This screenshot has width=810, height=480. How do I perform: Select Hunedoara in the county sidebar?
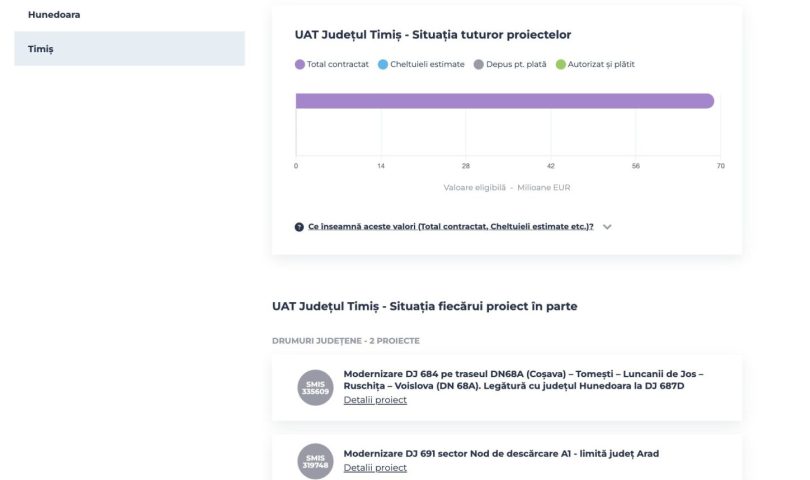pyautogui.click(x=54, y=15)
